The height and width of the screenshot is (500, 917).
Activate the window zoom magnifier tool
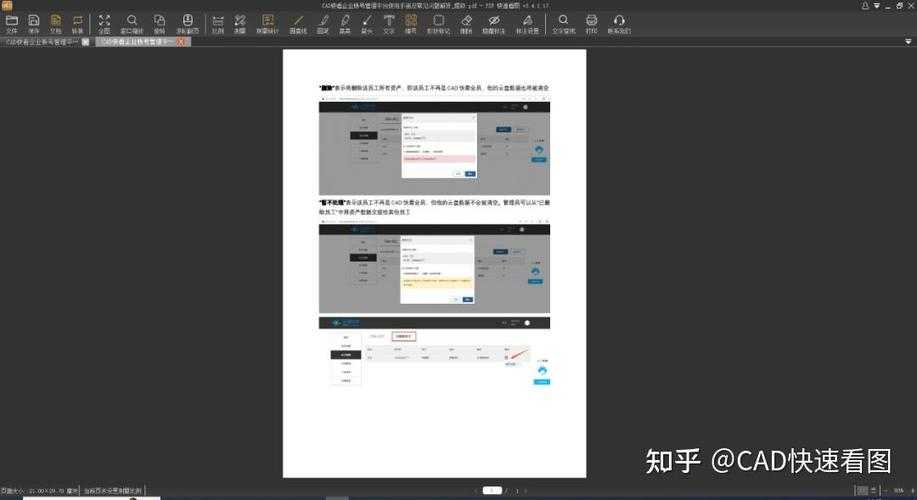coord(132,23)
